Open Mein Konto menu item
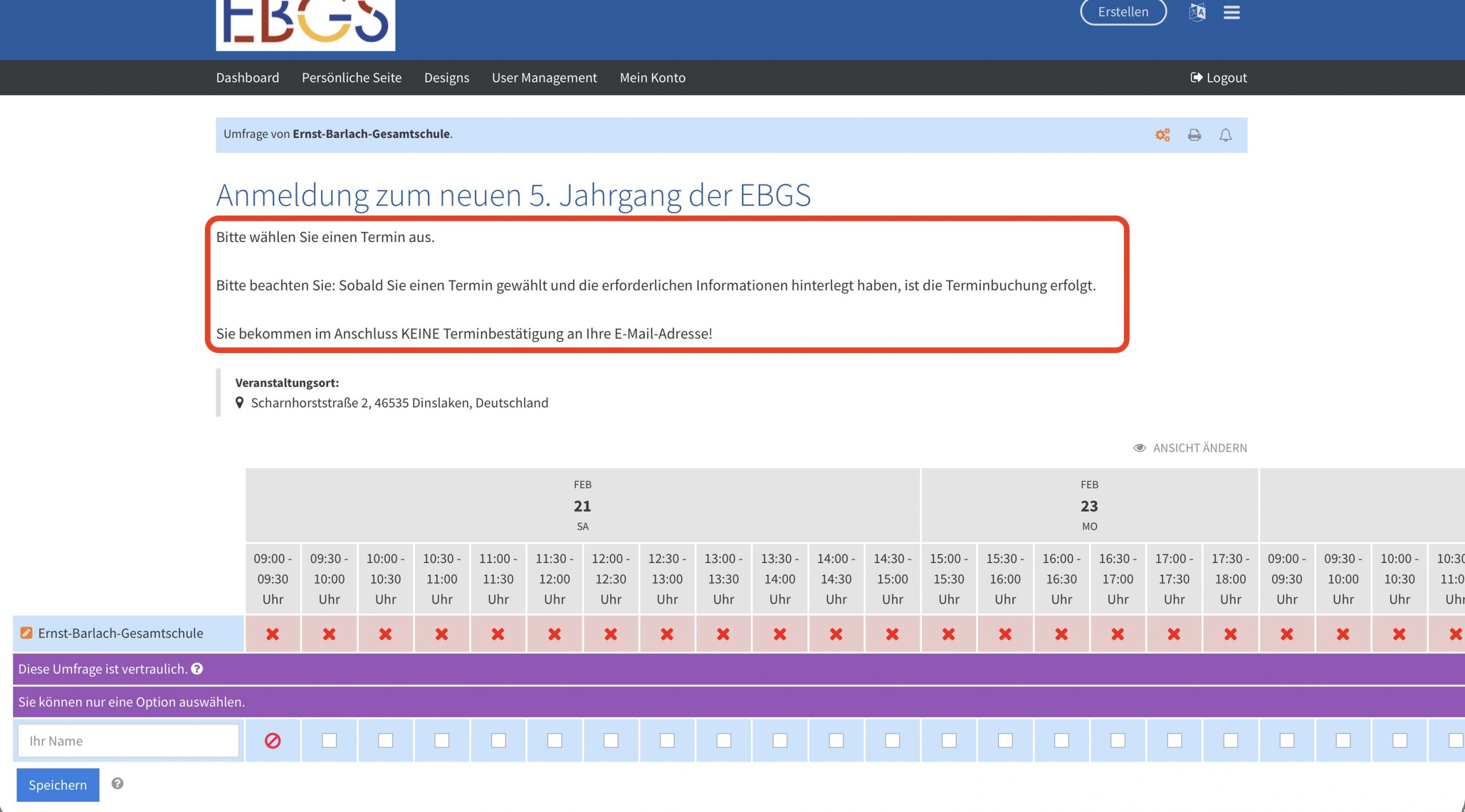This screenshot has height=812, width=1465. tap(652, 78)
